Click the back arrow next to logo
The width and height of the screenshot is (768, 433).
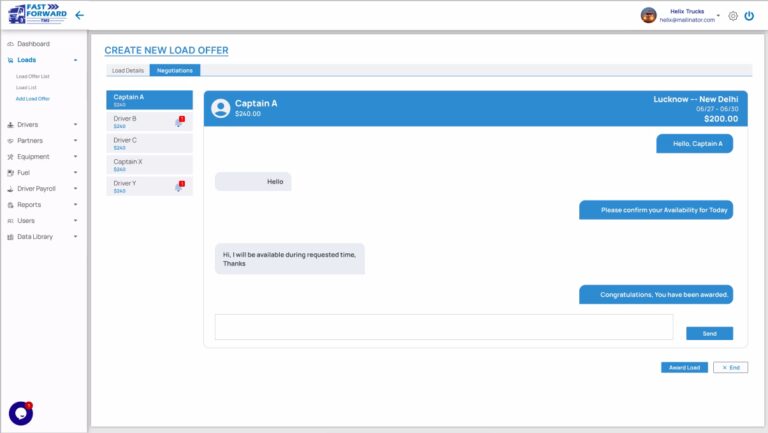pos(79,15)
